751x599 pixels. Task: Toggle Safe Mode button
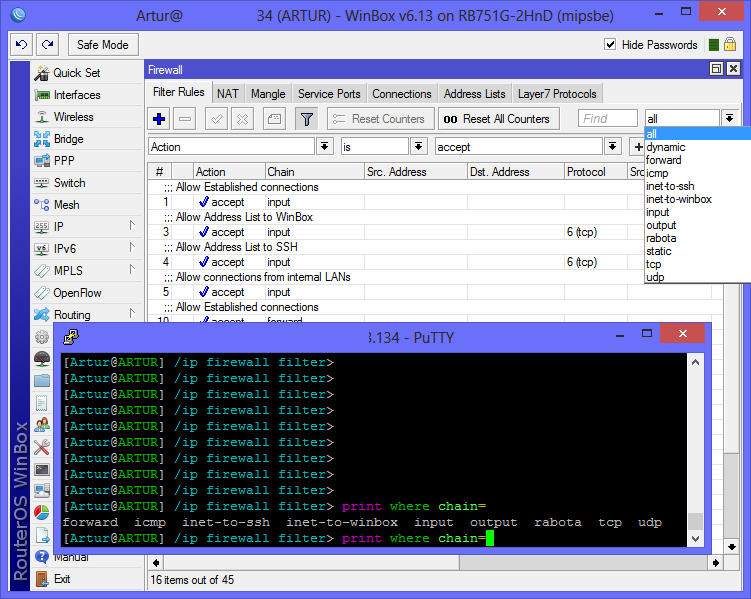click(x=103, y=45)
